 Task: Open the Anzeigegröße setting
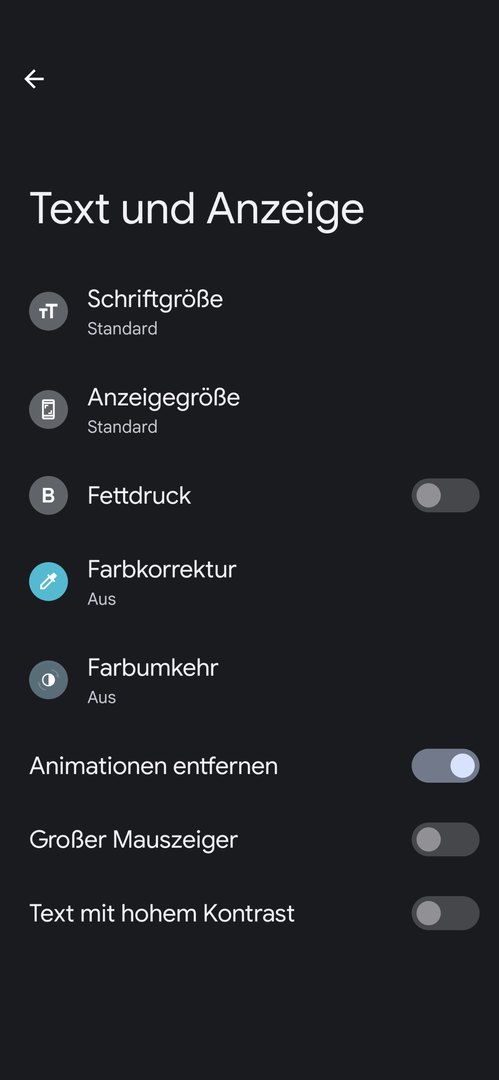tap(250, 410)
